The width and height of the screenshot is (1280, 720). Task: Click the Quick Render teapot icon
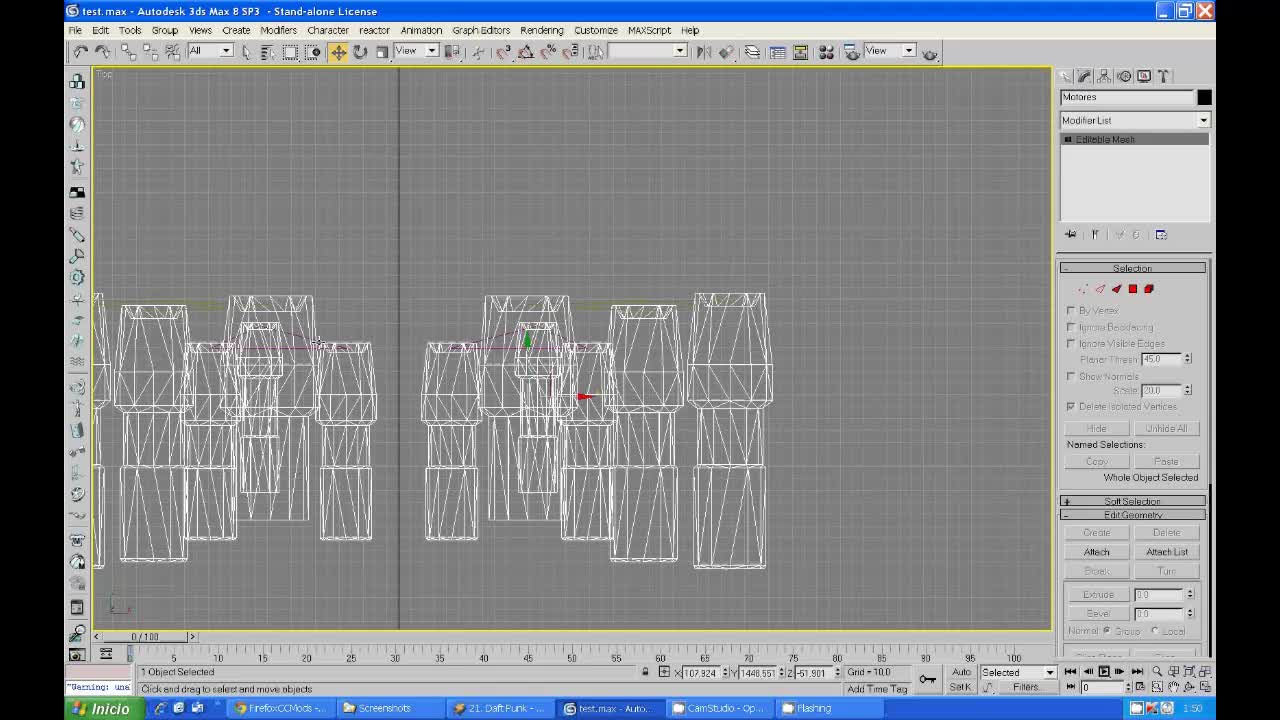point(930,52)
